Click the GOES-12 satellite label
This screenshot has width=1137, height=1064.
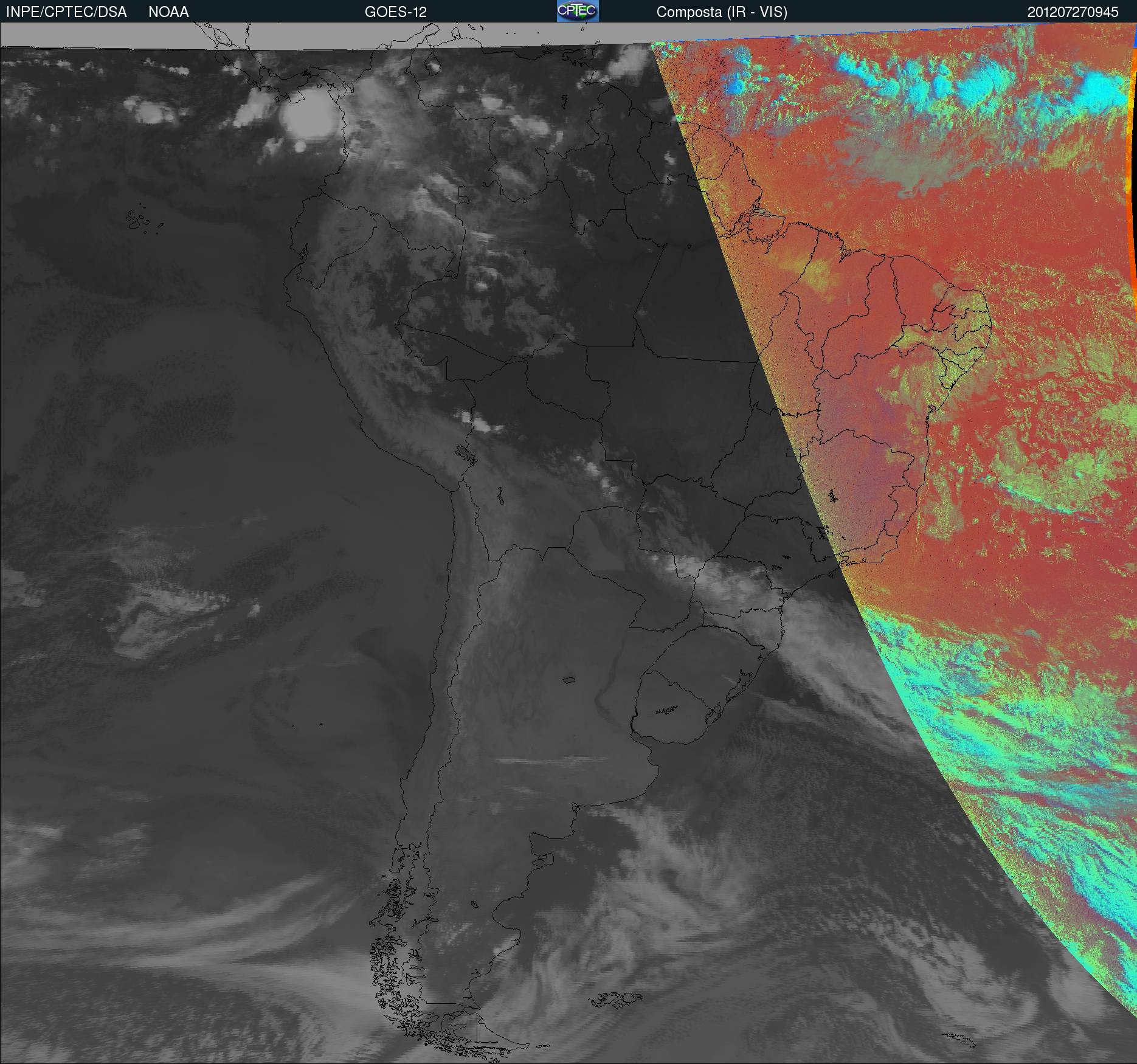click(395, 12)
